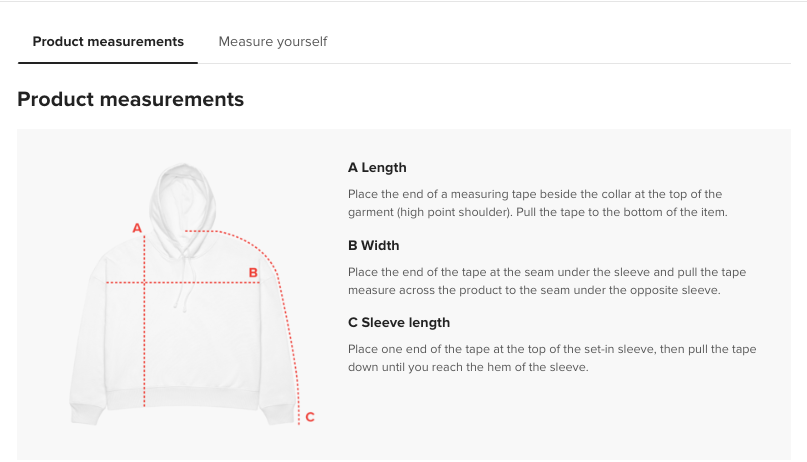This screenshot has height=462, width=807.
Task: Click the red A marker on diagram
Action: tap(137, 228)
